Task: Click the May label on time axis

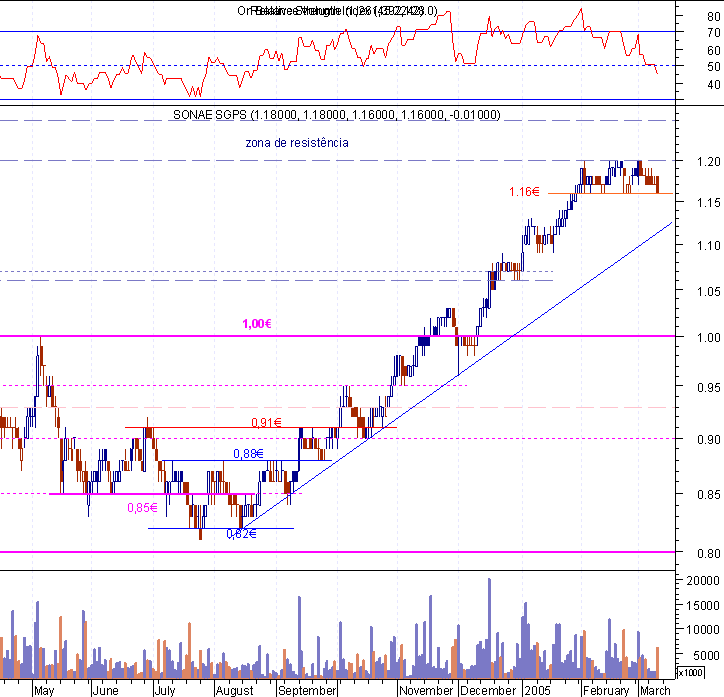Action: 44,691
